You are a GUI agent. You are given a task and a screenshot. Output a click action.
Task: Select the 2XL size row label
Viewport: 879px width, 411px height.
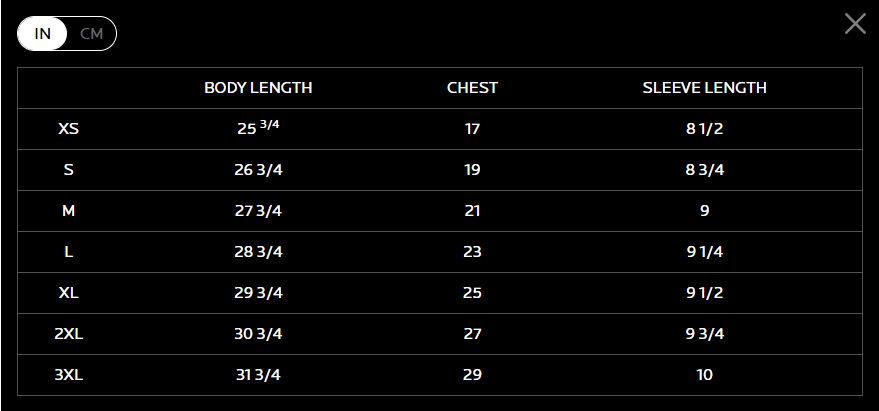(x=68, y=334)
